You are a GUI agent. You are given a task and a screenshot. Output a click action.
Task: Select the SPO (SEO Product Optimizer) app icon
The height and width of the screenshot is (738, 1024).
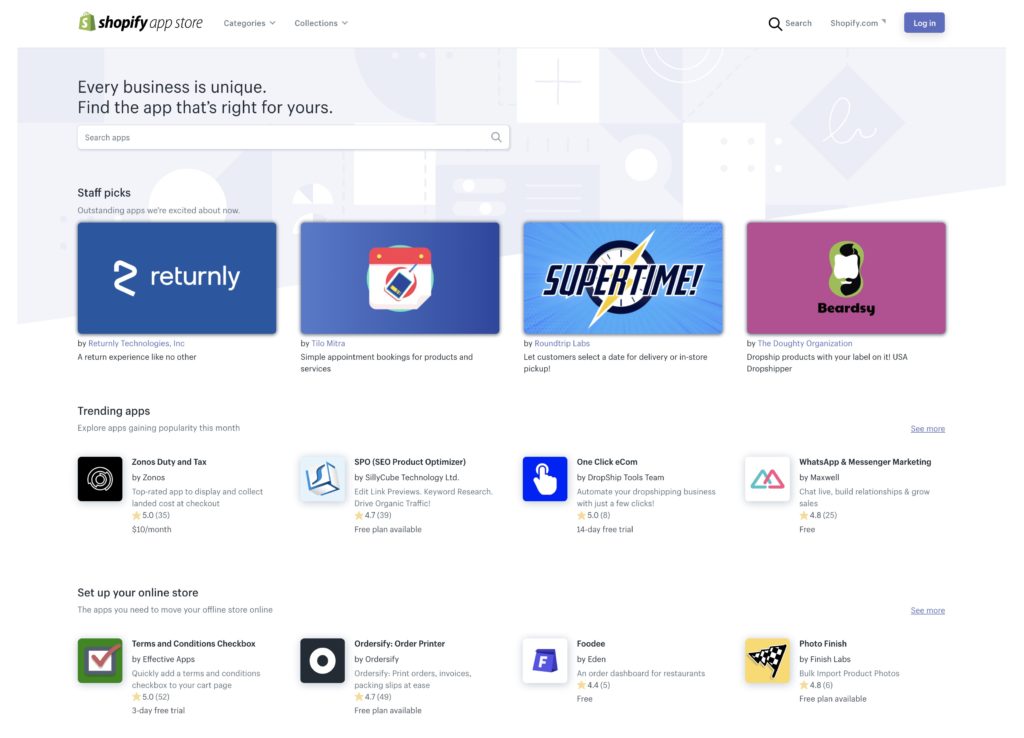coord(322,479)
